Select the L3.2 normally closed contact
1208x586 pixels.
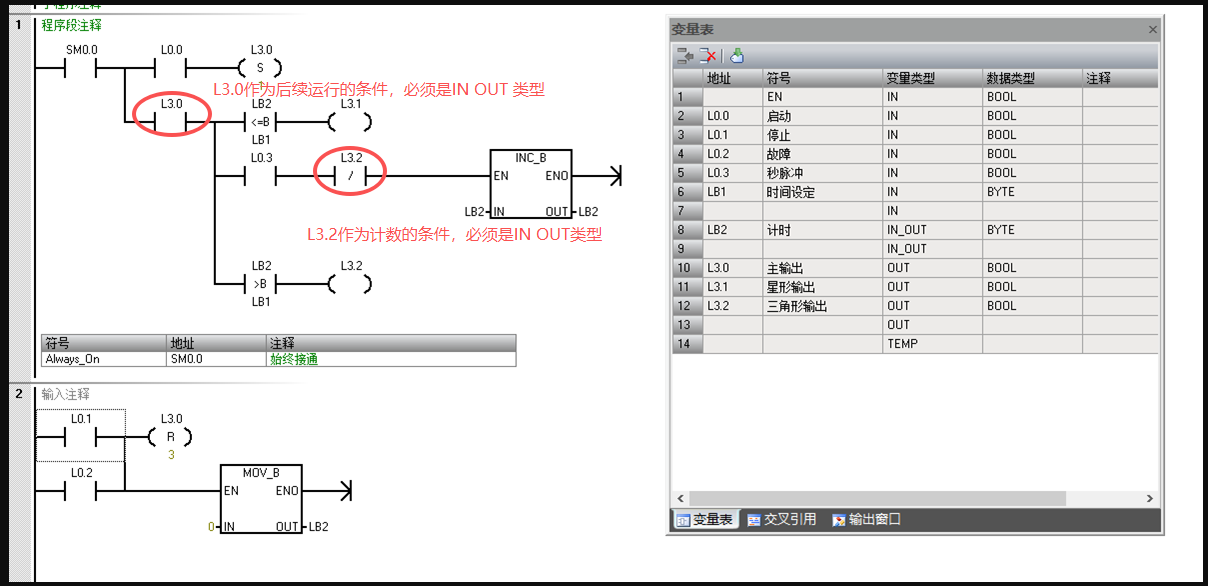pyautogui.click(x=351, y=176)
